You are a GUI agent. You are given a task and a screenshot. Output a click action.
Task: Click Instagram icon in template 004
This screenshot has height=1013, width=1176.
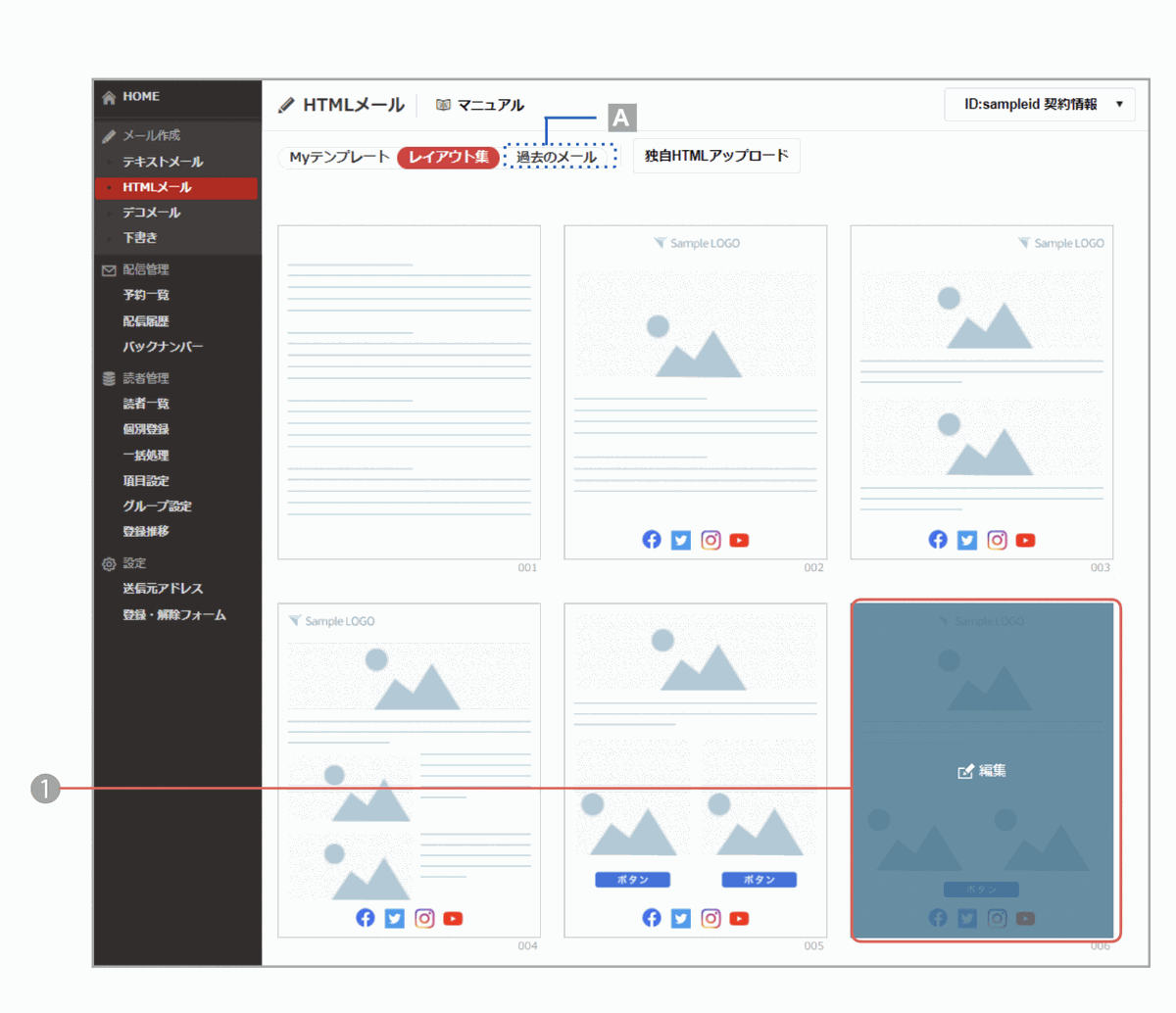coord(424,918)
